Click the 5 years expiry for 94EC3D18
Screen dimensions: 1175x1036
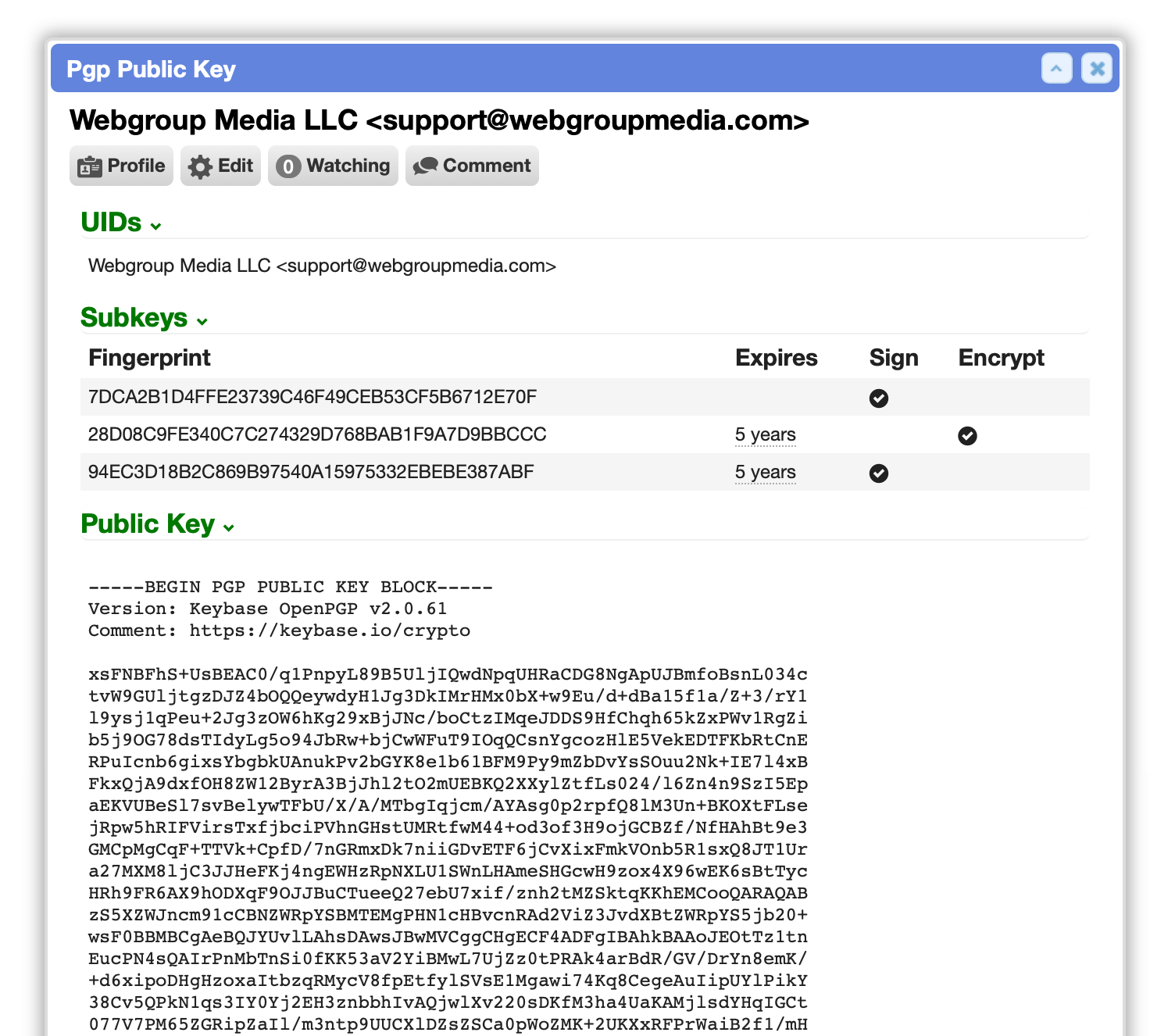766,473
